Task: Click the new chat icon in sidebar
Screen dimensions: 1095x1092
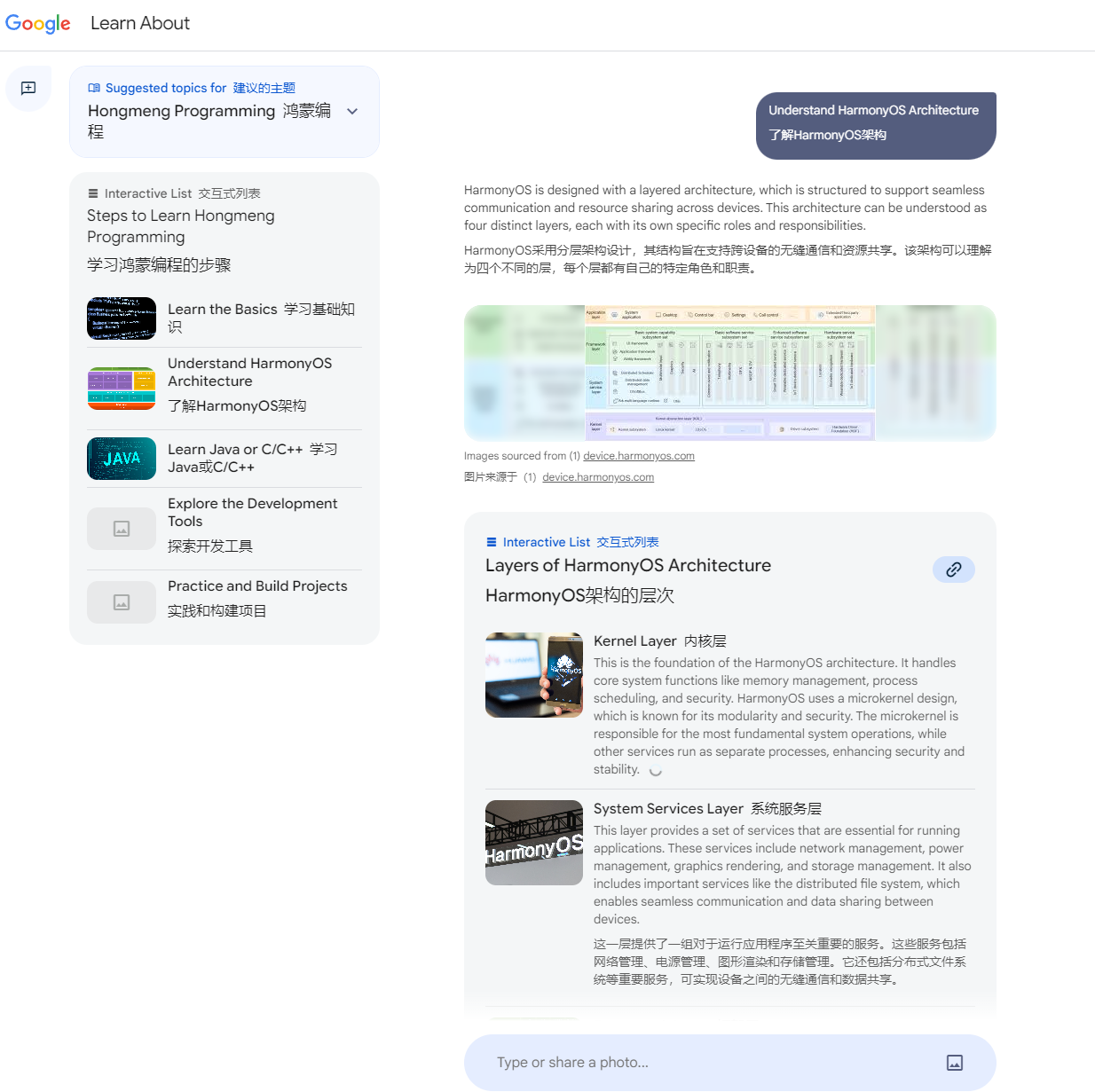Action: [x=28, y=88]
